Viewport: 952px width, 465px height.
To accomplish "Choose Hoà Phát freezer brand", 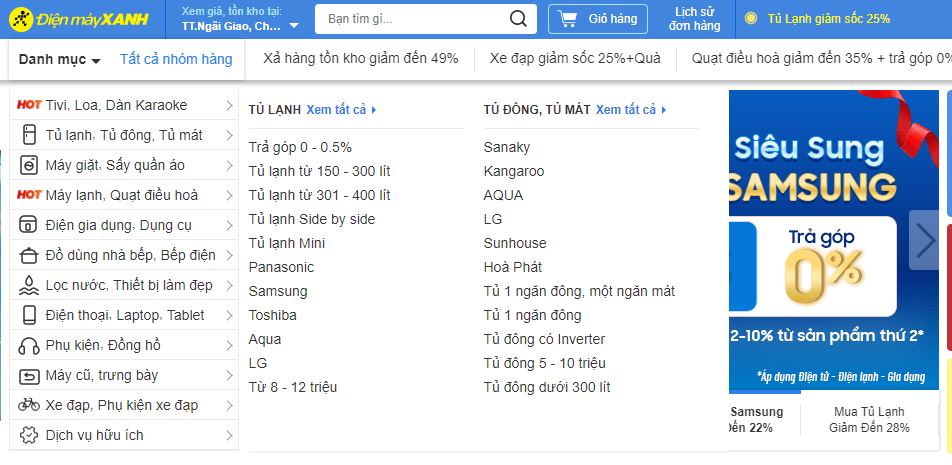I will [513, 267].
